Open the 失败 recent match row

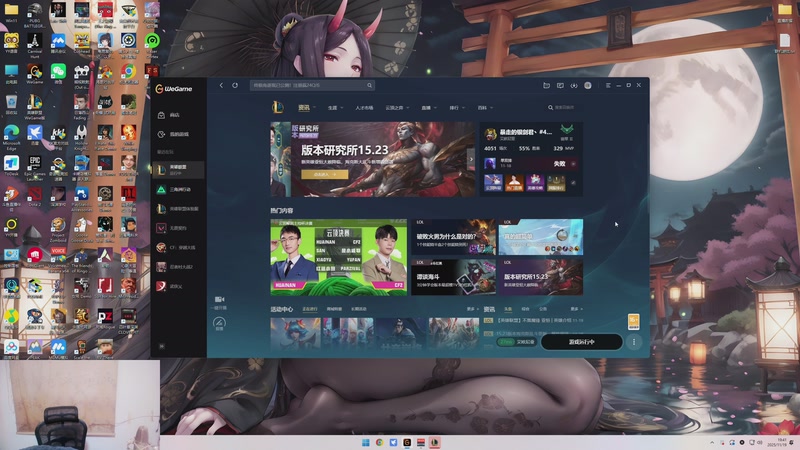[x=531, y=164]
